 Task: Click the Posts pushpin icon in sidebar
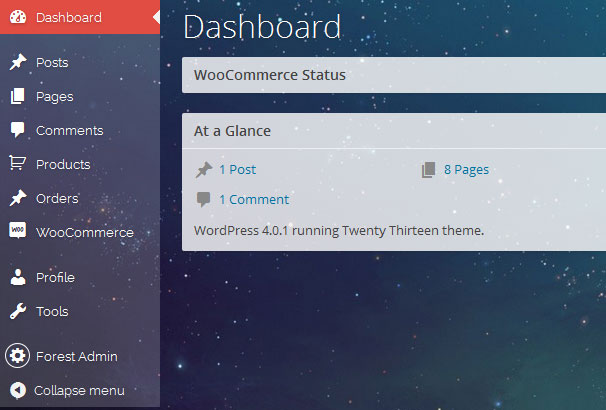point(18,62)
